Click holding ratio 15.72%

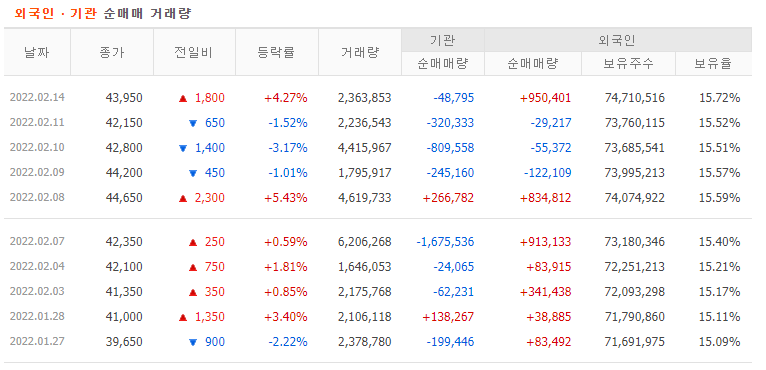coord(720,98)
